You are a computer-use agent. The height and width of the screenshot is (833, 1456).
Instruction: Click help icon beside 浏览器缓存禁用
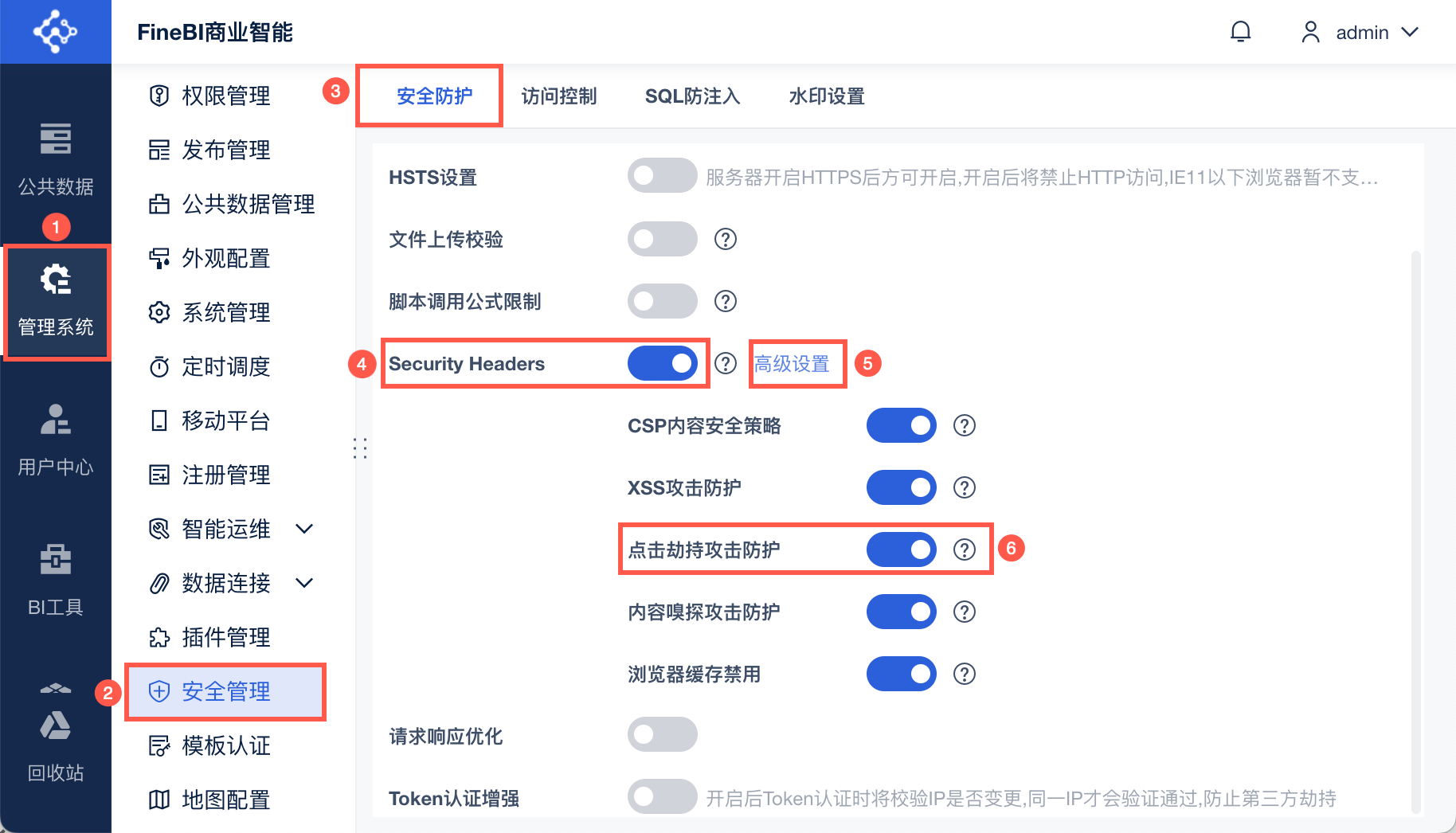coord(964,674)
